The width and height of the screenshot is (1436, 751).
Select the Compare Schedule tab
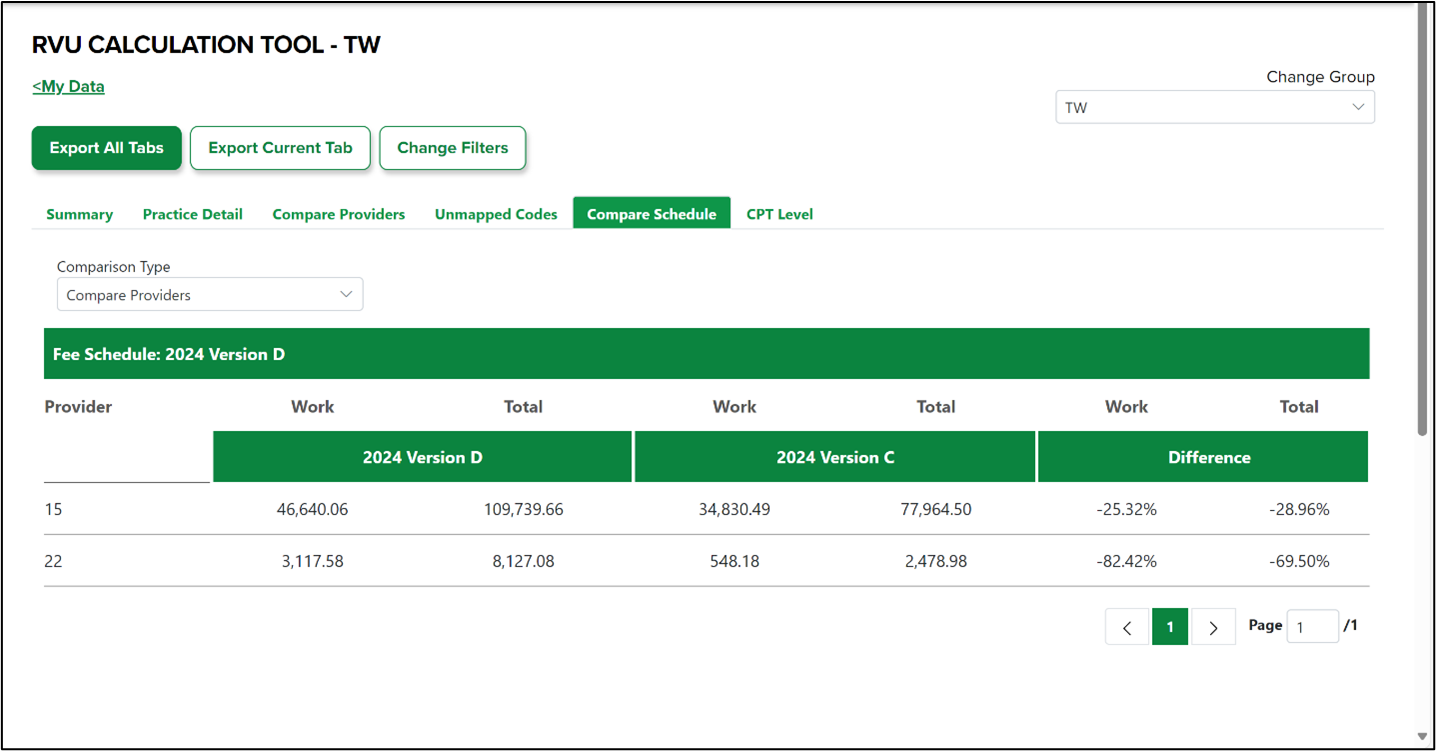(651, 214)
